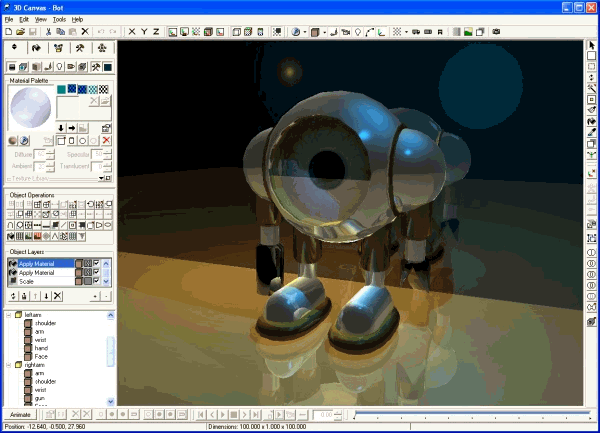
Task: Click the material preview sphere thumbnail
Action: pyautogui.click(x=30, y=104)
